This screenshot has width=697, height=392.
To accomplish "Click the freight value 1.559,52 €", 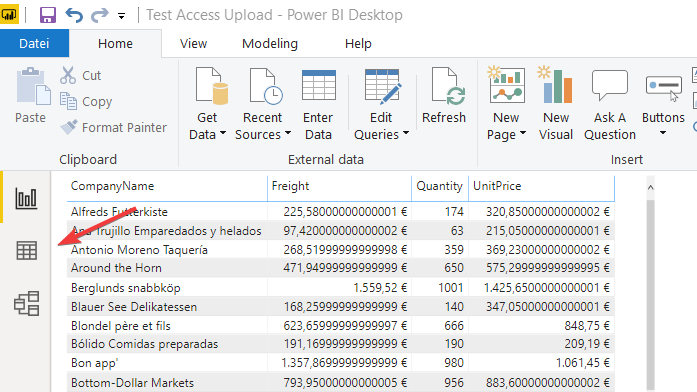I will click(x=380, y=288).
